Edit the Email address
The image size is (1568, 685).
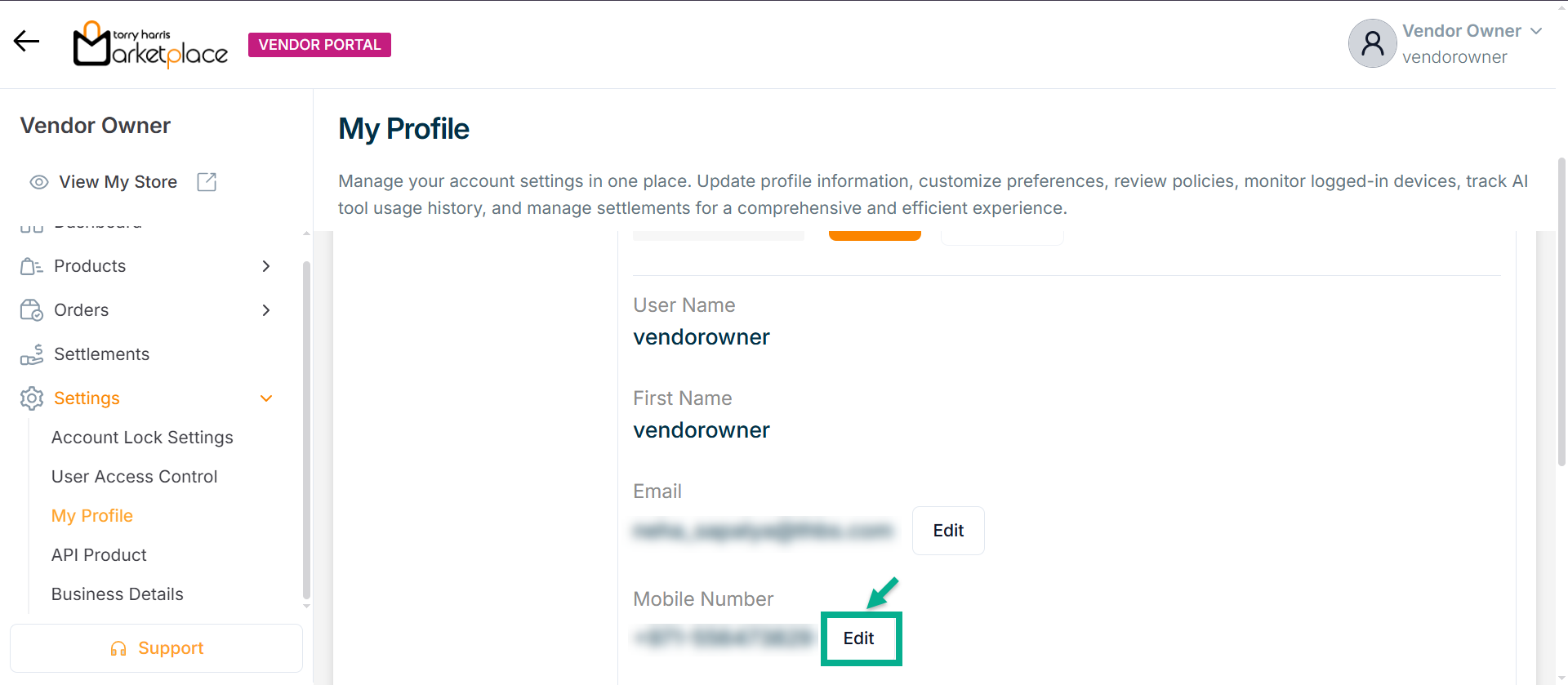948,531
